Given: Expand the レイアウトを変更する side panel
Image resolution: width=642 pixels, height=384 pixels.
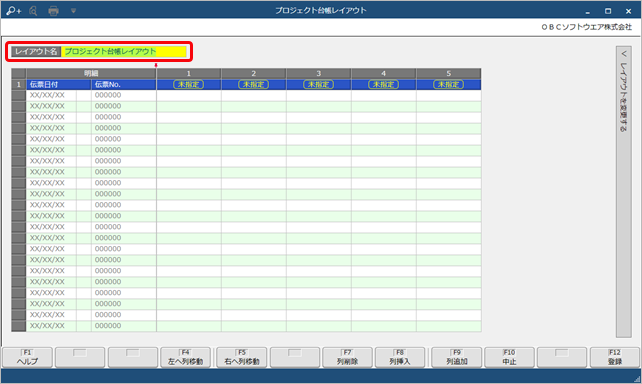Looking at the screenshot, I should 624,192.
